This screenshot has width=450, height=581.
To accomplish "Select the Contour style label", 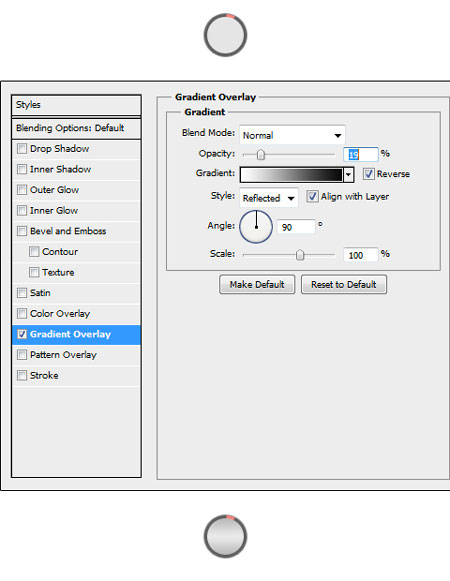I will click(x=60, y=252).
